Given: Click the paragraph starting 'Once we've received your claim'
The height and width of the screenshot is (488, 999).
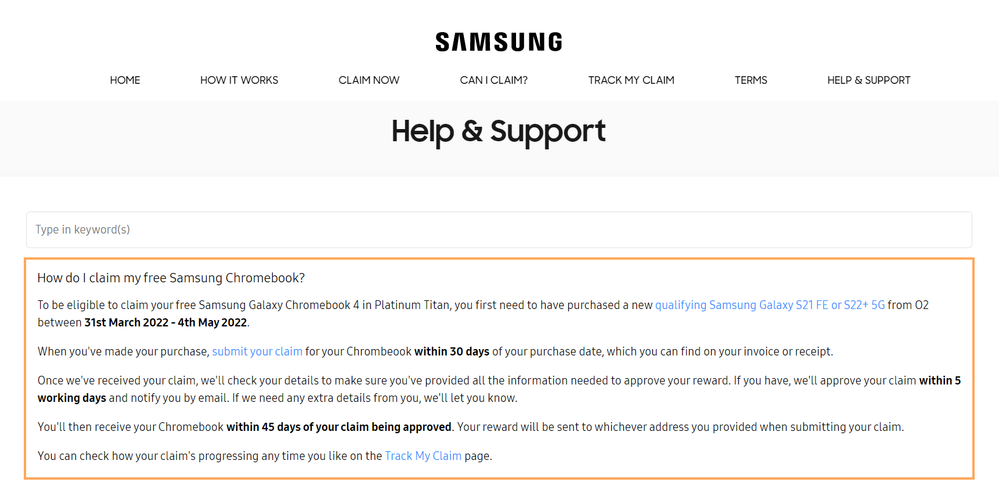Looking at the screenshot, I should pyautogui.click(x=499, y=389).
